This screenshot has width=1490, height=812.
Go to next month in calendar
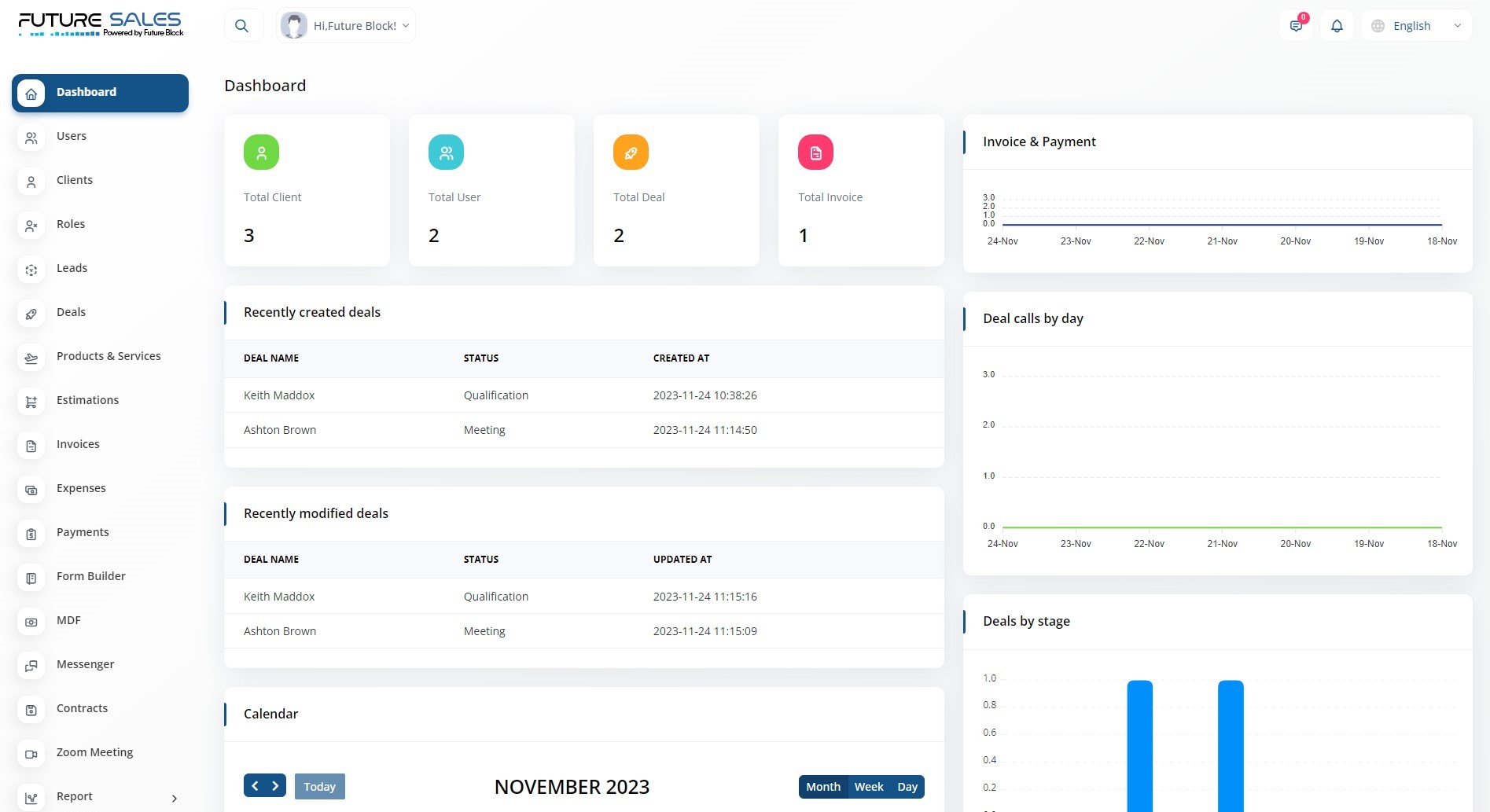275,786
